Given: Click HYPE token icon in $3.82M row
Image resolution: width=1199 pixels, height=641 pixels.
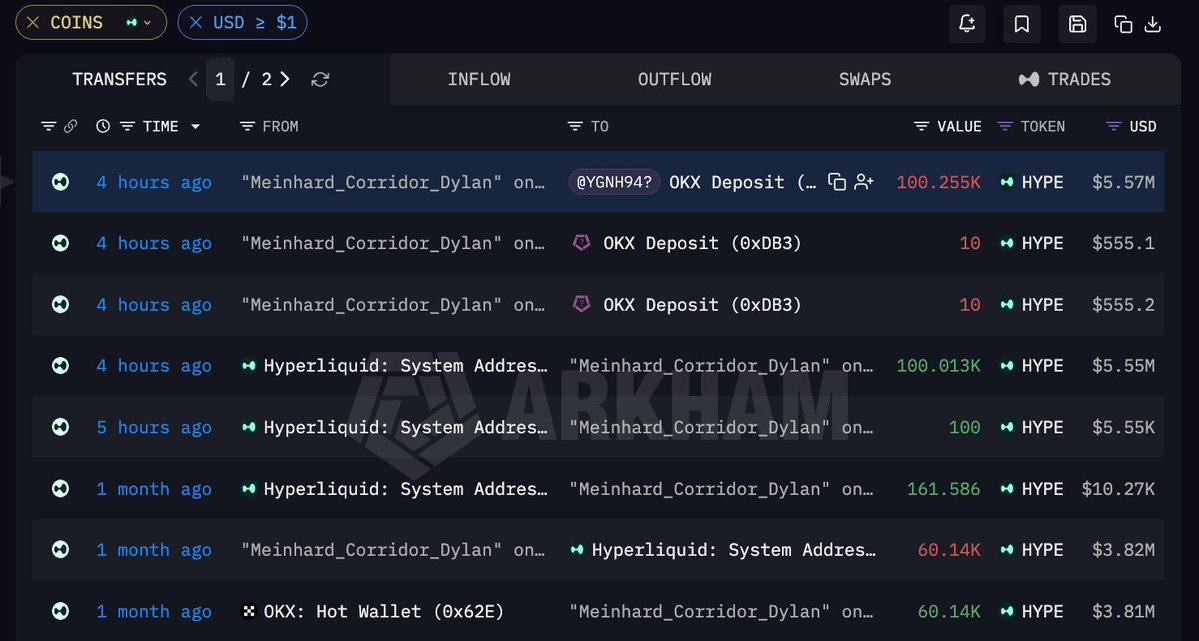Looking at the screenshot, I should pos(1007,550).
